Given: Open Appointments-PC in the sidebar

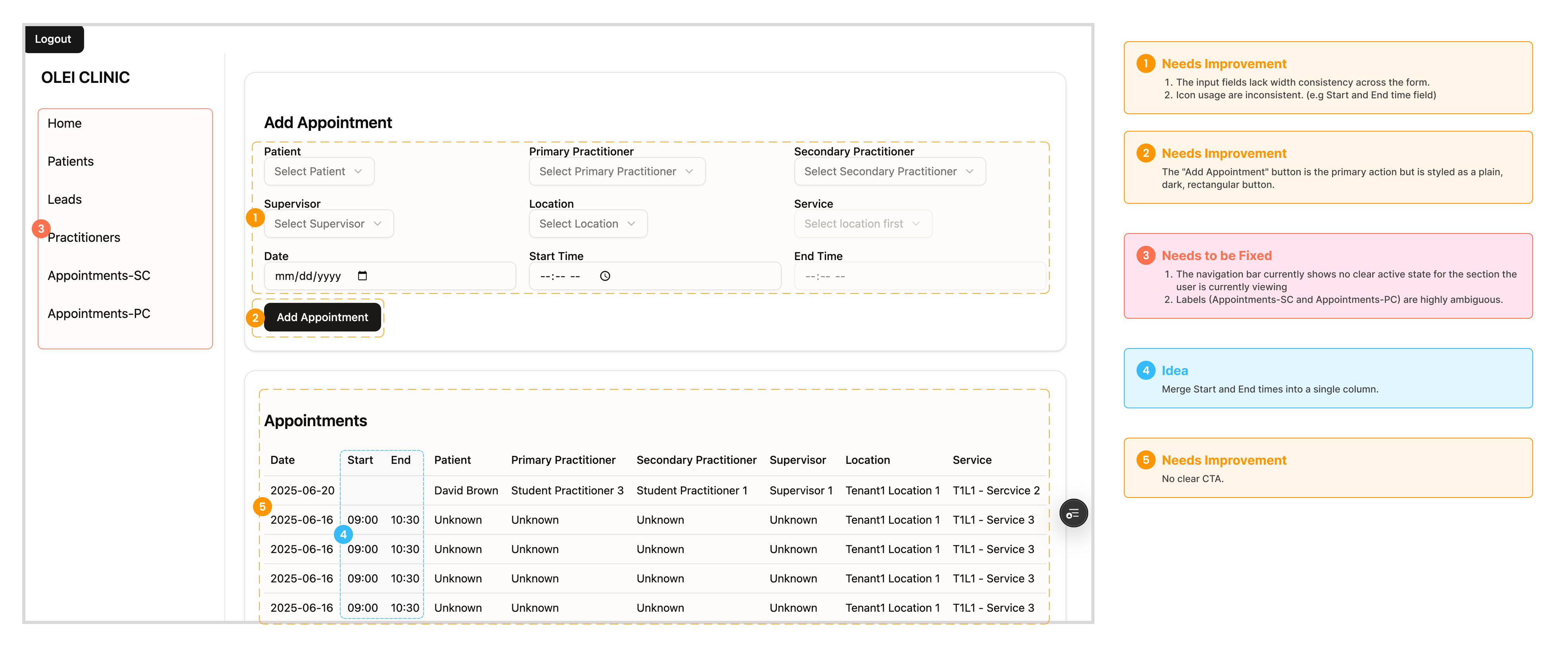Looking at the screenshot, I should (99, 314).
